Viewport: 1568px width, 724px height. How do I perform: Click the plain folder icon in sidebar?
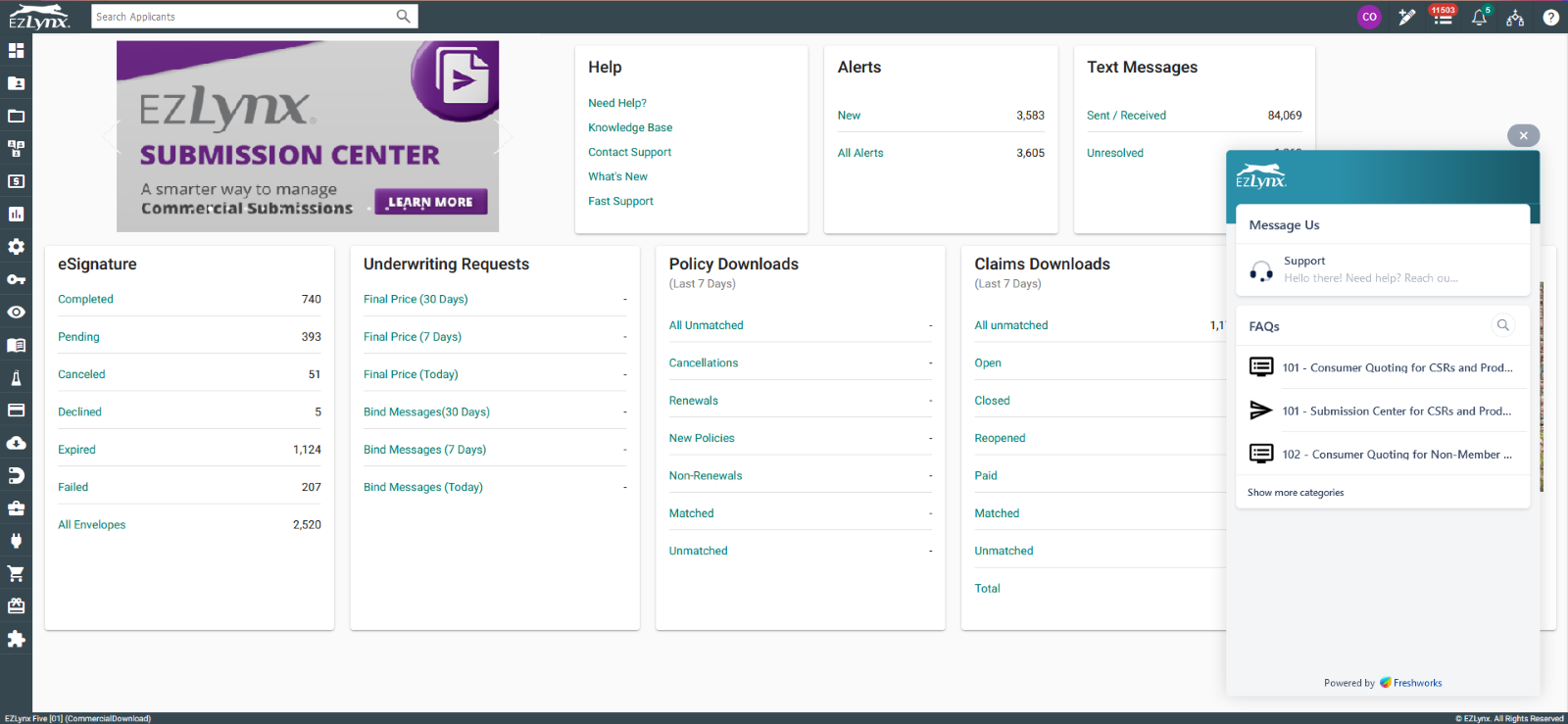pos(16,116)
